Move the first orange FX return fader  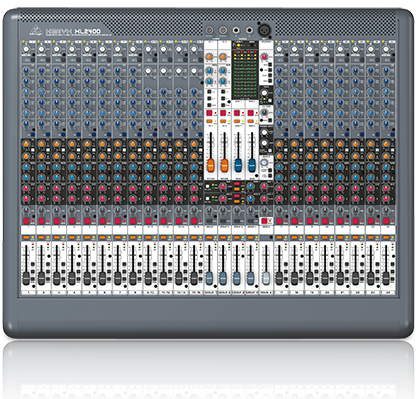(211, 165)
